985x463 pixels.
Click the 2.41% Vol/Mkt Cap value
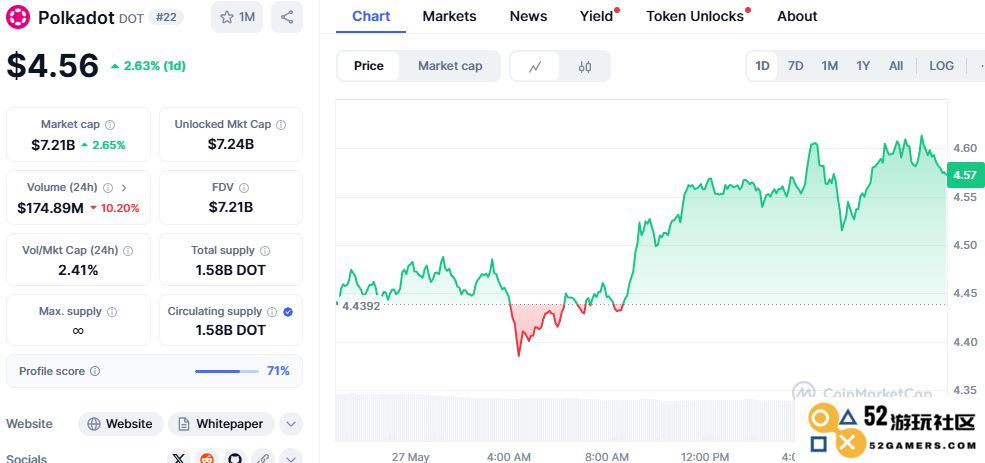click(78, 271)
